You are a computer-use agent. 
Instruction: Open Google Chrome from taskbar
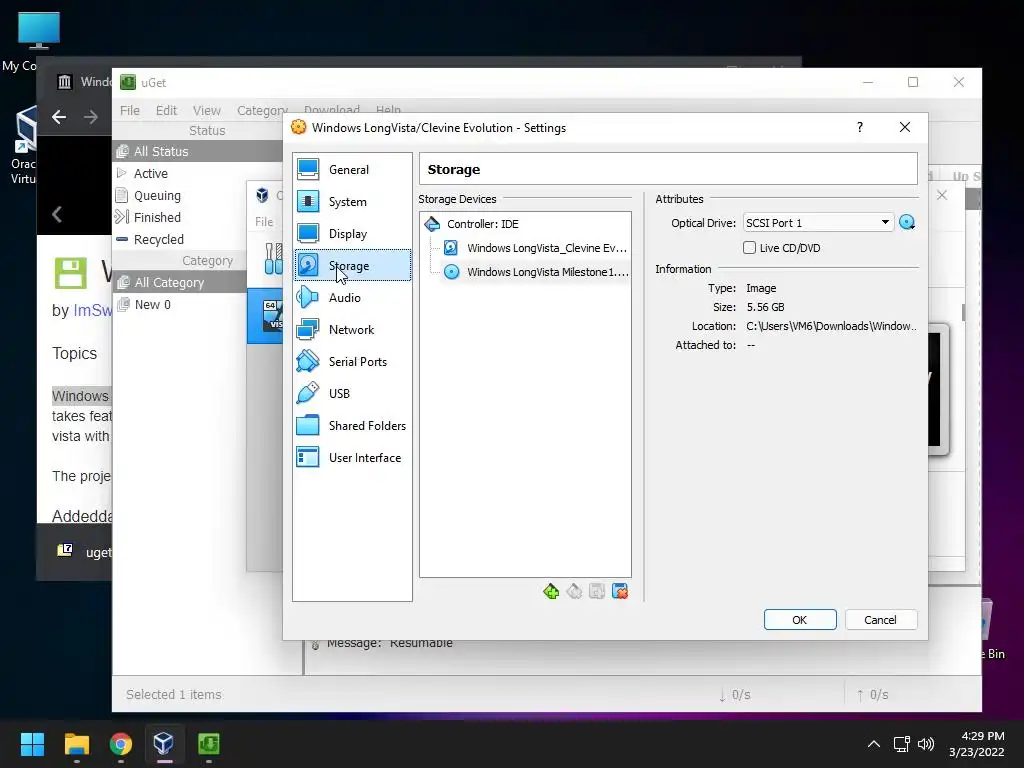pos(120,744)
